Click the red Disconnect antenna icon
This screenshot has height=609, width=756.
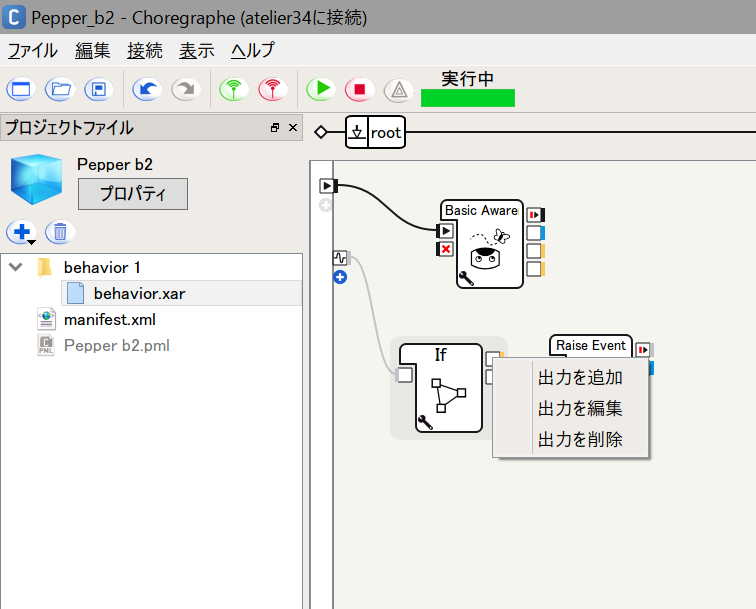[x=273, y=89]
